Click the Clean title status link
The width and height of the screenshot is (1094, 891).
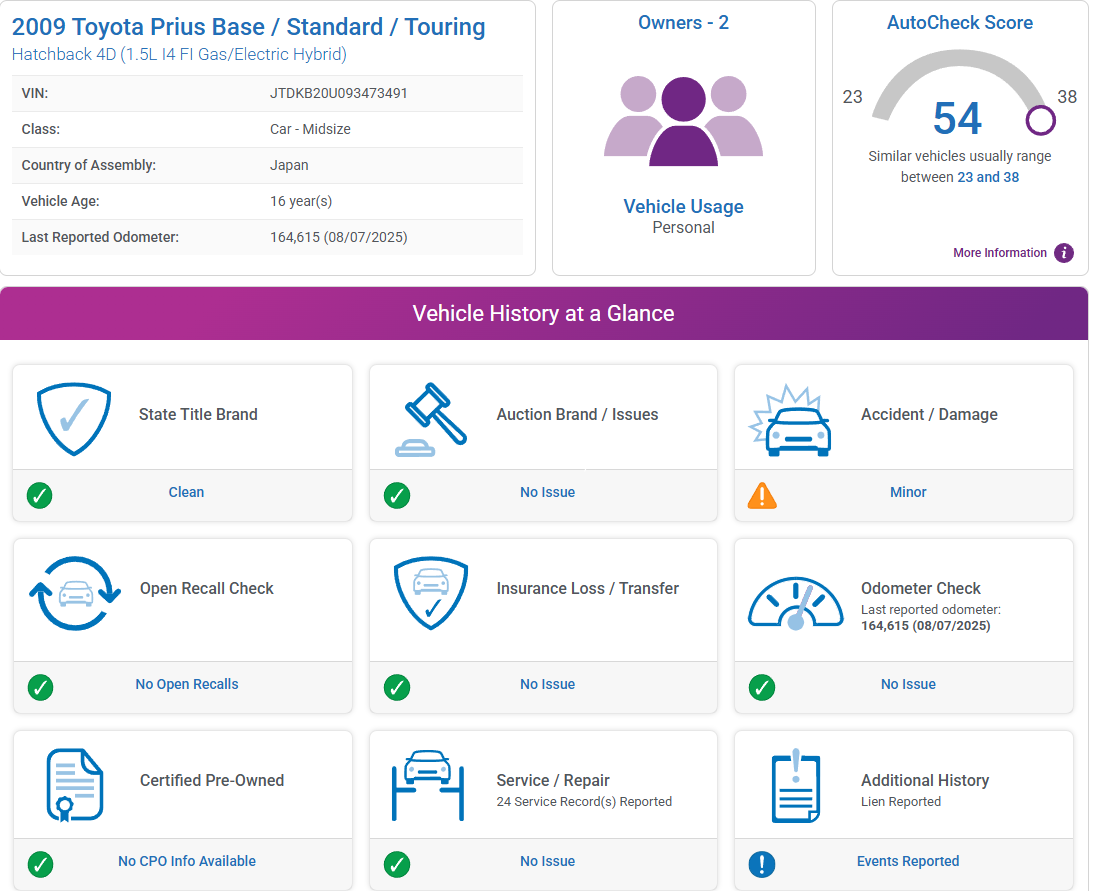(x=186, y=492)
